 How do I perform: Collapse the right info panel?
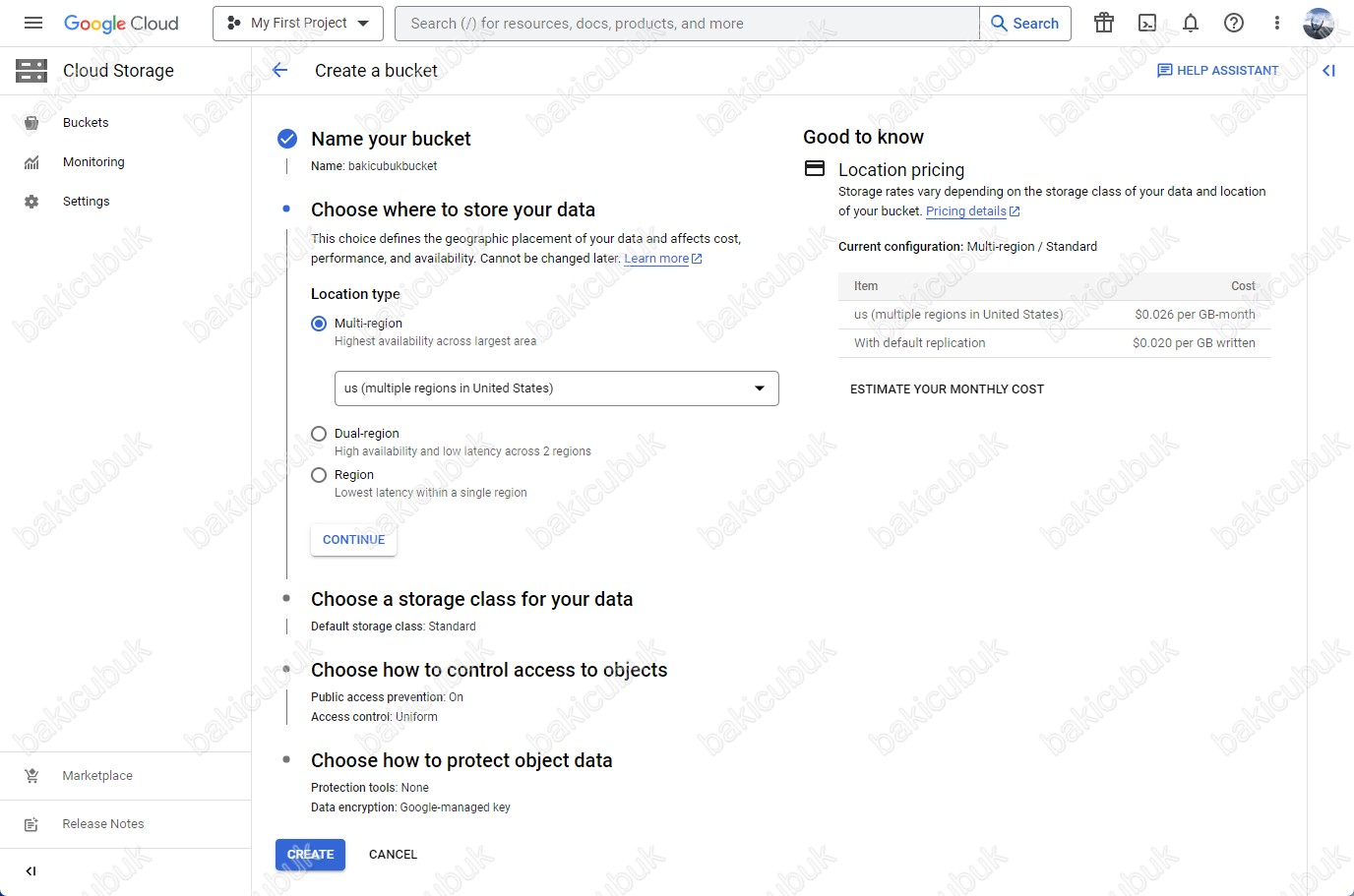pos(1329,70)
